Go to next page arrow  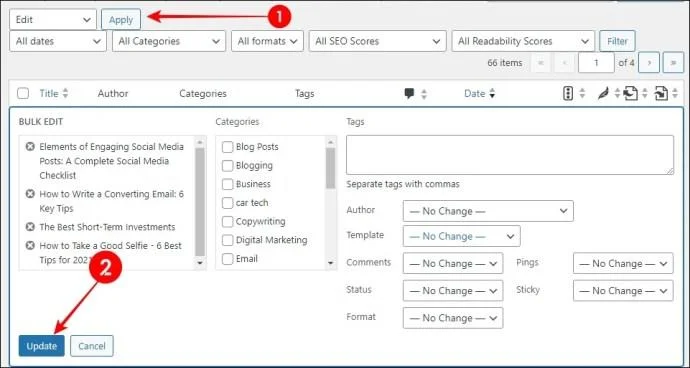pyautogui.click(x=649, y=63)
